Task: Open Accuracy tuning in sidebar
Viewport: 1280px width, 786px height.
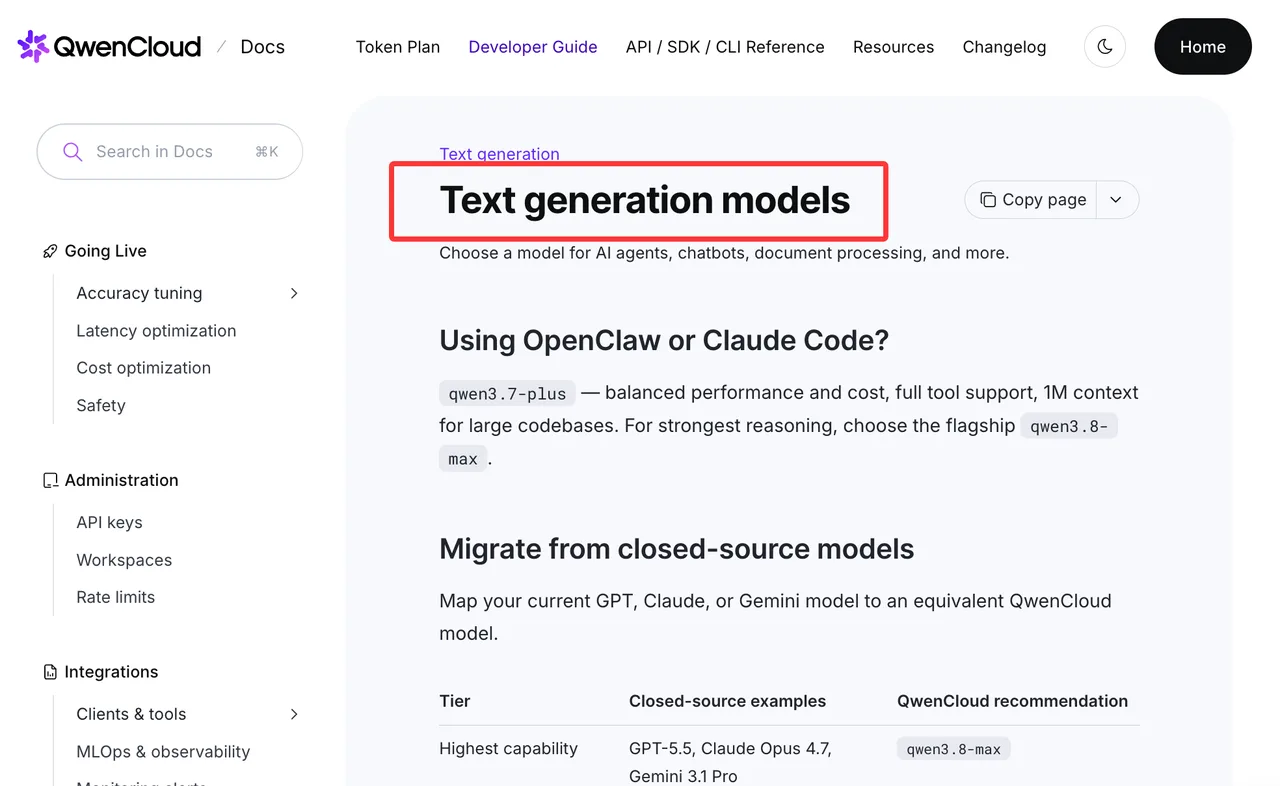Action: click(139, 293)
